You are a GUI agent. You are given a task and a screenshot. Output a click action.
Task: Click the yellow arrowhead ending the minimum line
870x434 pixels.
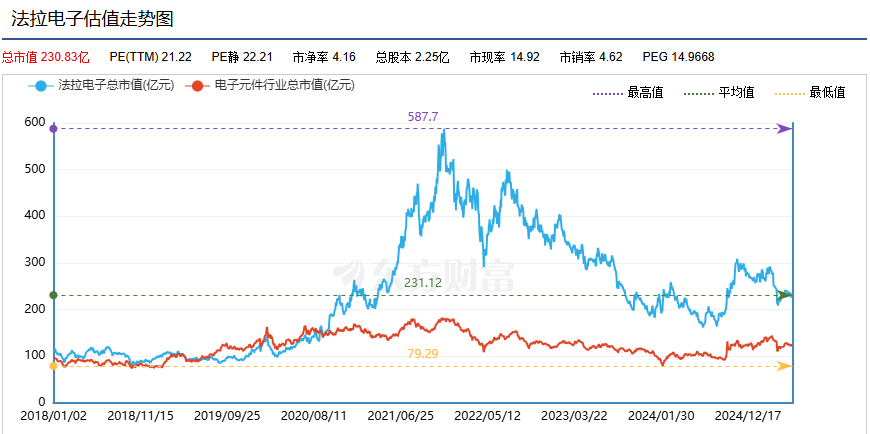click(784, 366)
